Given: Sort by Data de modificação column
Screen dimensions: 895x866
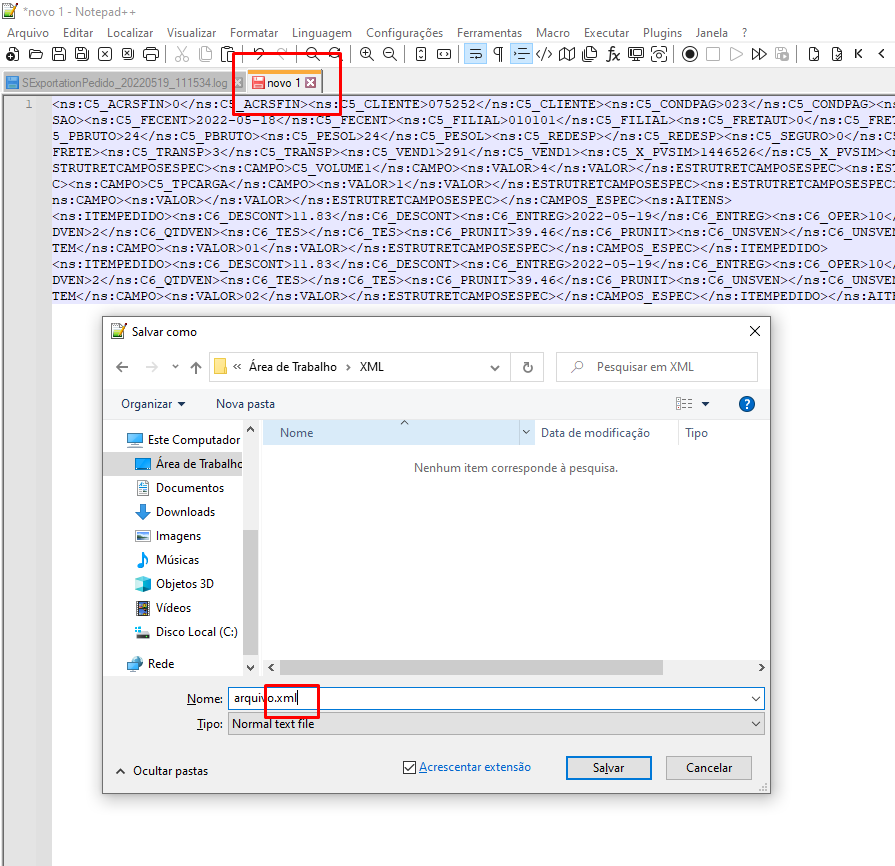Looking at the screenshot, I should (x=595, y=433).
